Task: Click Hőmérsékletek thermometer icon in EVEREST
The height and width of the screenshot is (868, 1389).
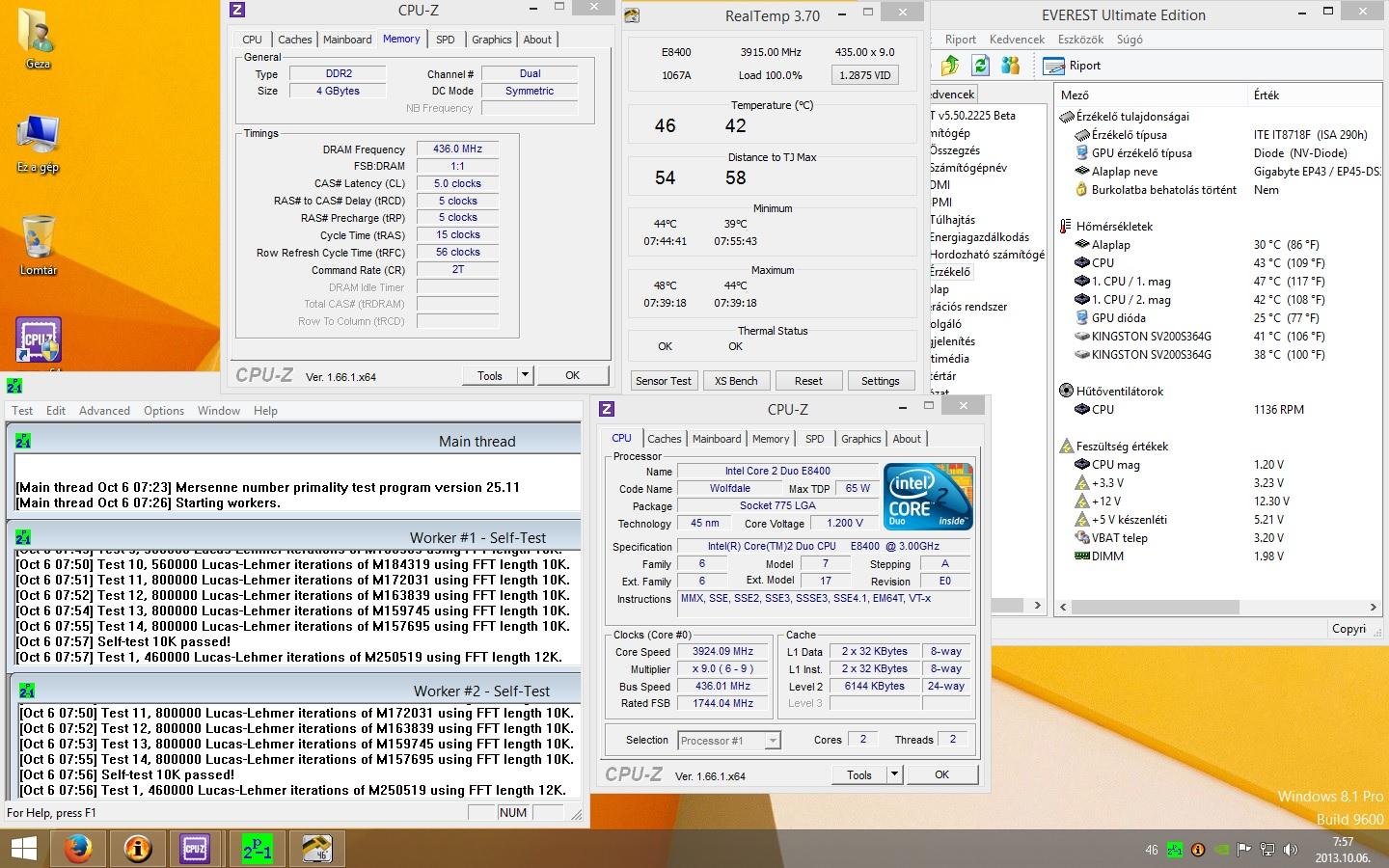Action: click(1066, 226)
